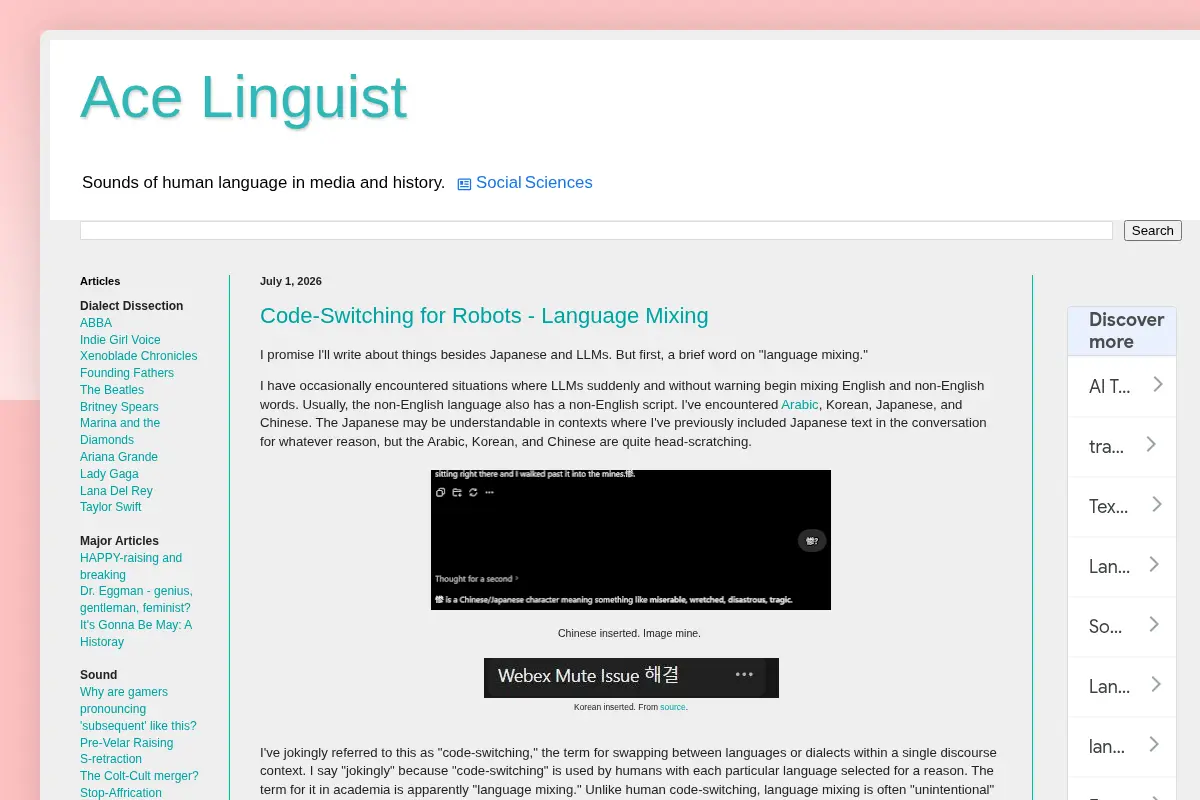Focus the blog search input field
The height and width of the screenshot is (800, 1200).
(596, 230)
